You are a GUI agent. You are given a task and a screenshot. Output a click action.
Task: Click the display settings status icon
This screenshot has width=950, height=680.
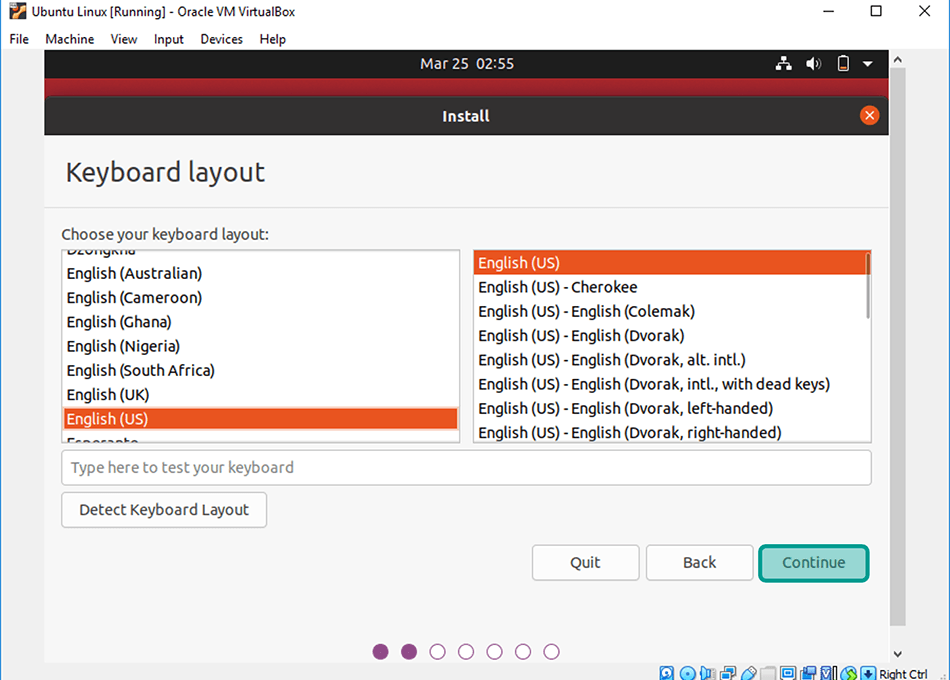click(x=788, y=673)
